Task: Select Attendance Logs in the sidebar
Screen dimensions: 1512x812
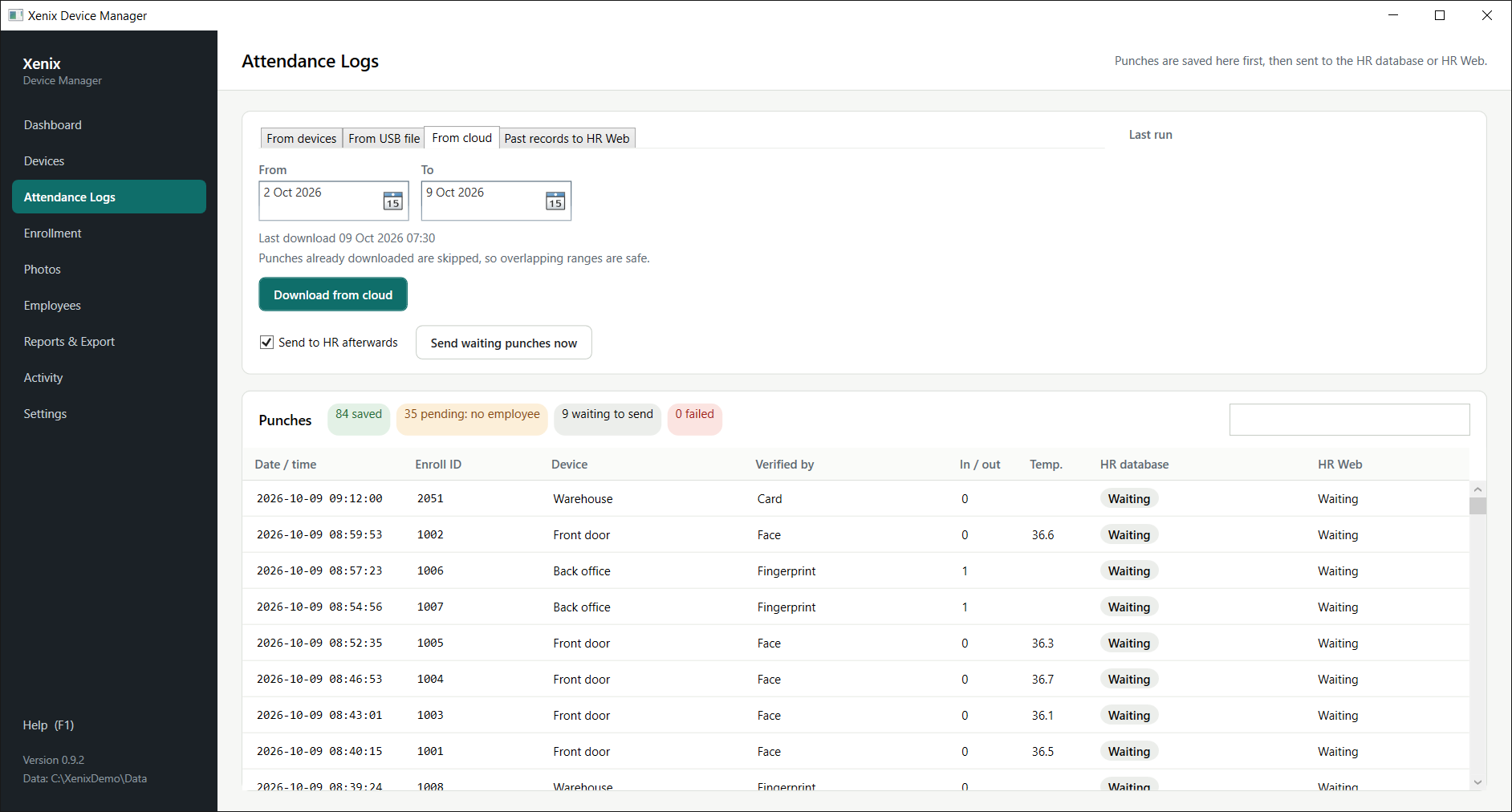Action: (x=109, y=197)
